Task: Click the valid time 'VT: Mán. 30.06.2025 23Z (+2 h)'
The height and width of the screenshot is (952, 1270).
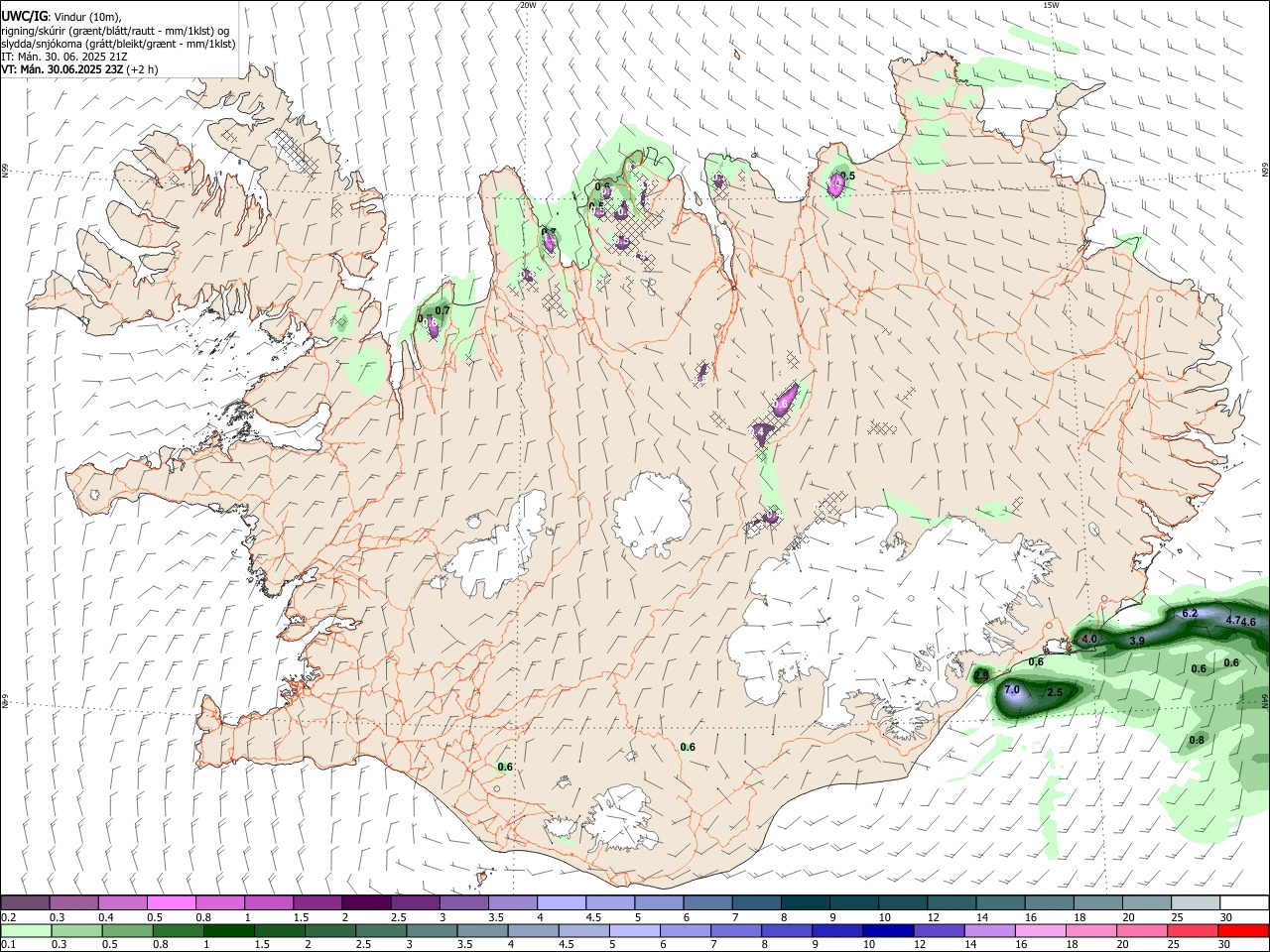Action: (x=79, y=70)
